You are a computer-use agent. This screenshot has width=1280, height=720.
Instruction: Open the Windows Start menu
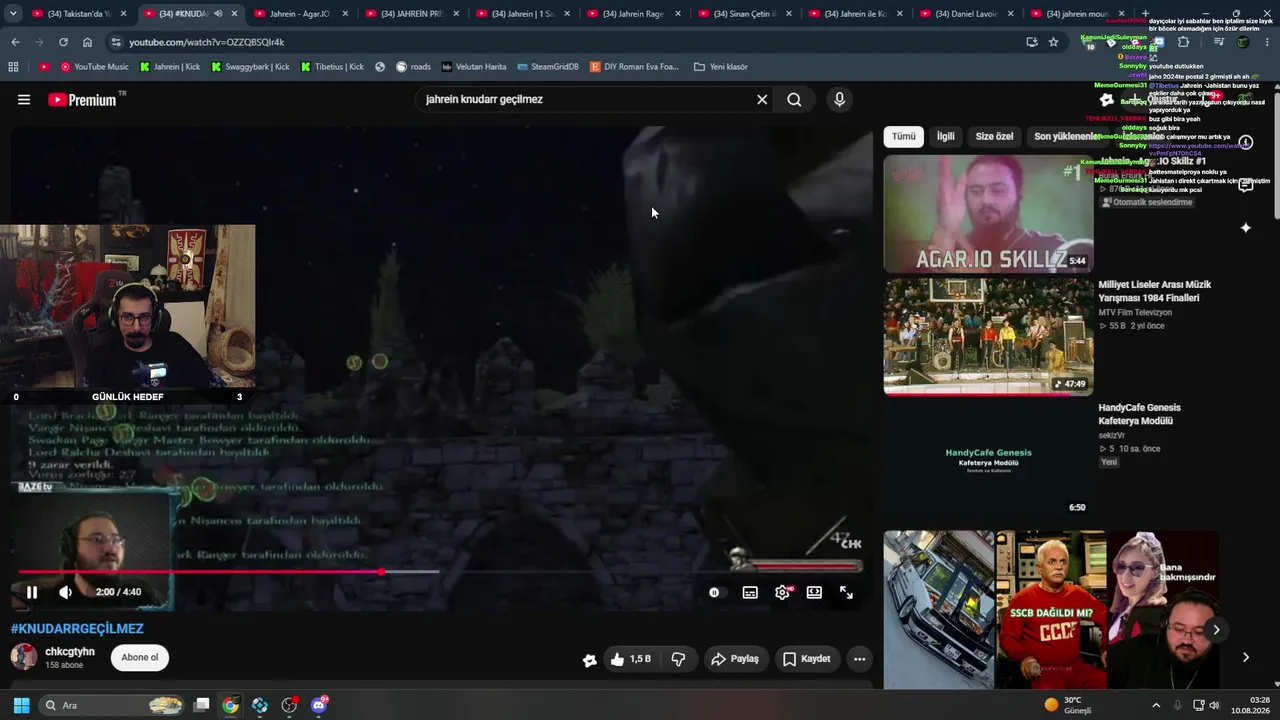point(21,705)
